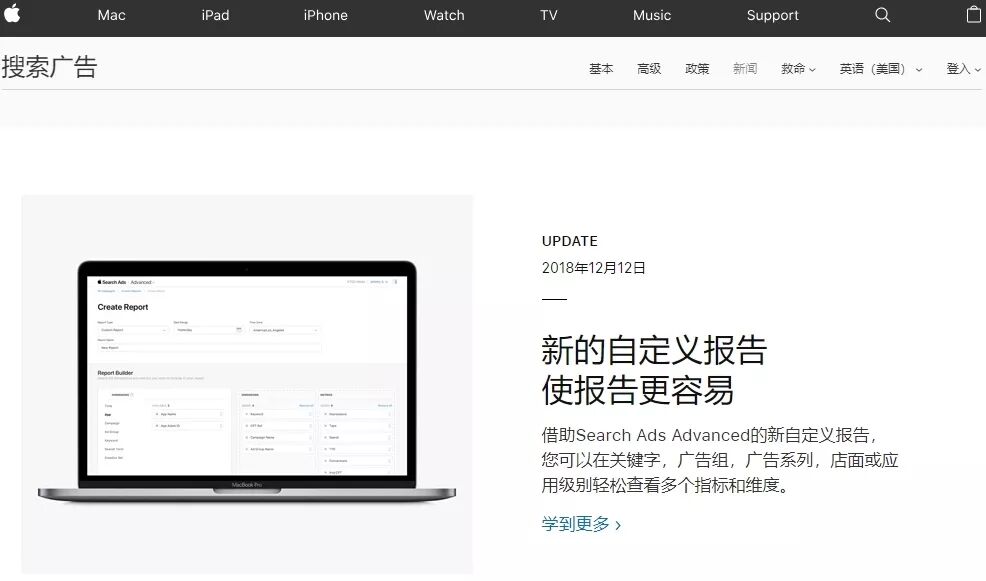Screen dimensions: 986x581
Task: Click the 学到更多 link
Action: point(581,524)
